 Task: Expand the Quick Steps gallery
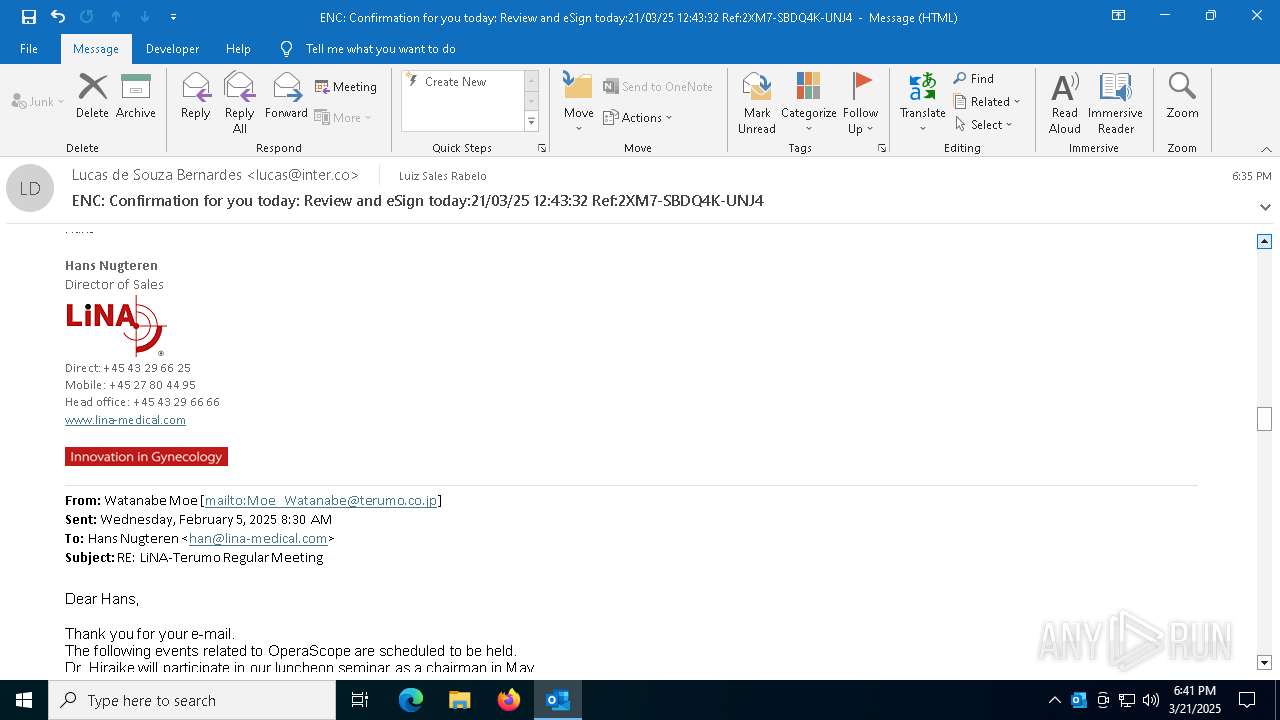click(x=532, y=122)
